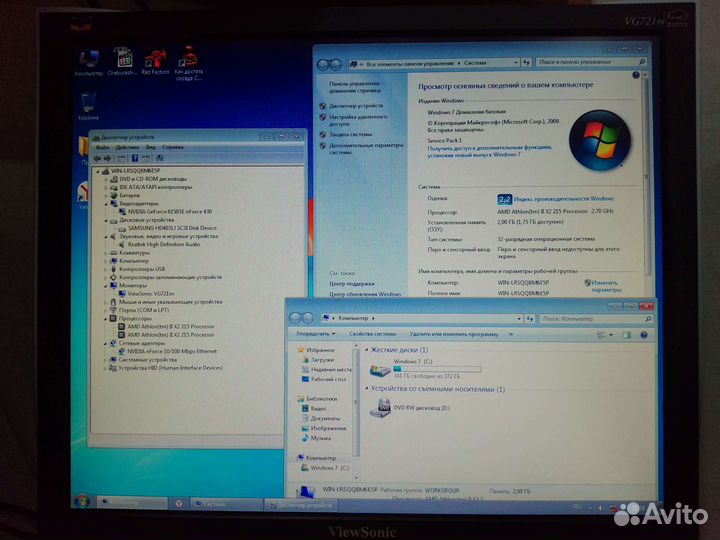Screen dimensions: 720x540
Task: Click the C: drive free space bar
Action: [437, 369]
